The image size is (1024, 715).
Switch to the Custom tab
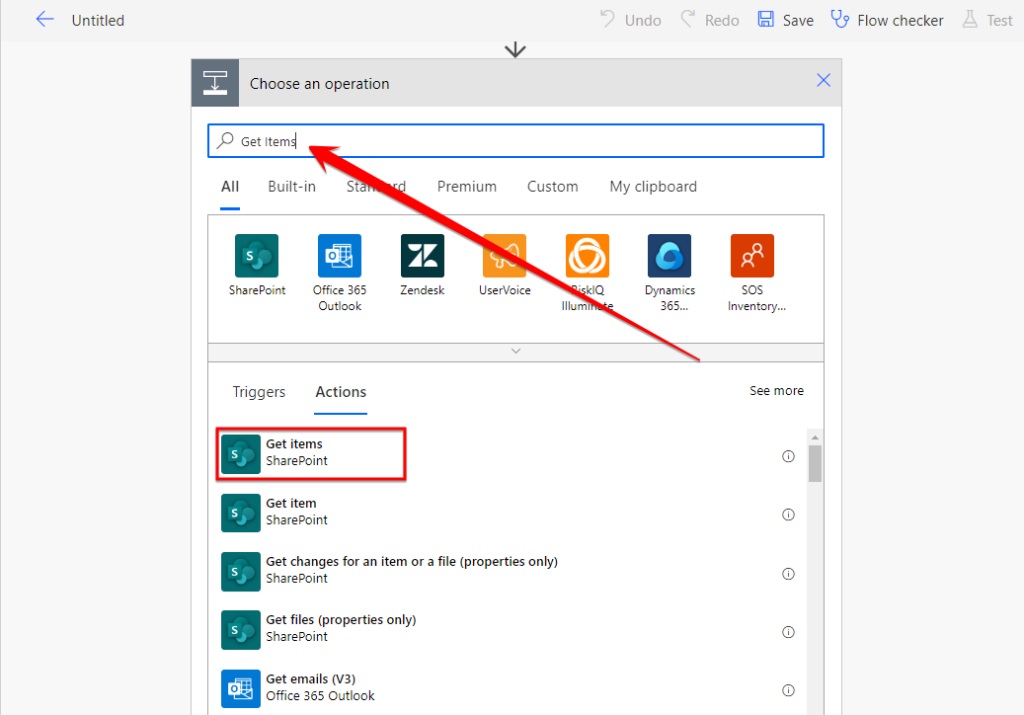pos(552,187)
